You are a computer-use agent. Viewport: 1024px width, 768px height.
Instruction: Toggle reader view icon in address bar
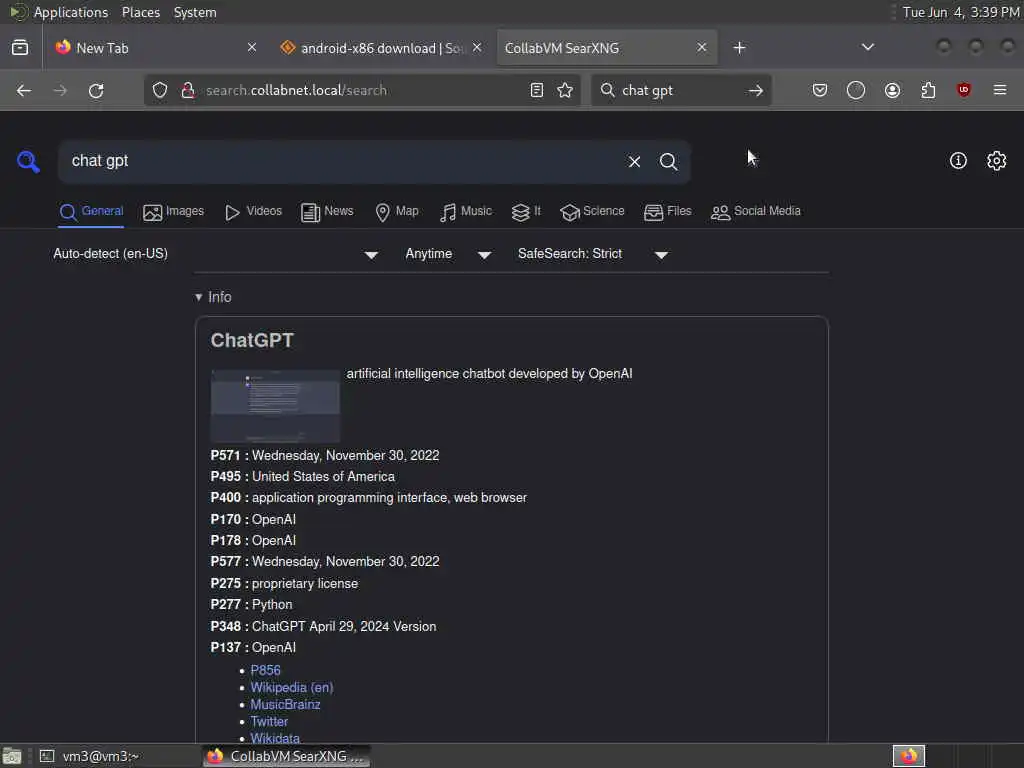[537, 90]
